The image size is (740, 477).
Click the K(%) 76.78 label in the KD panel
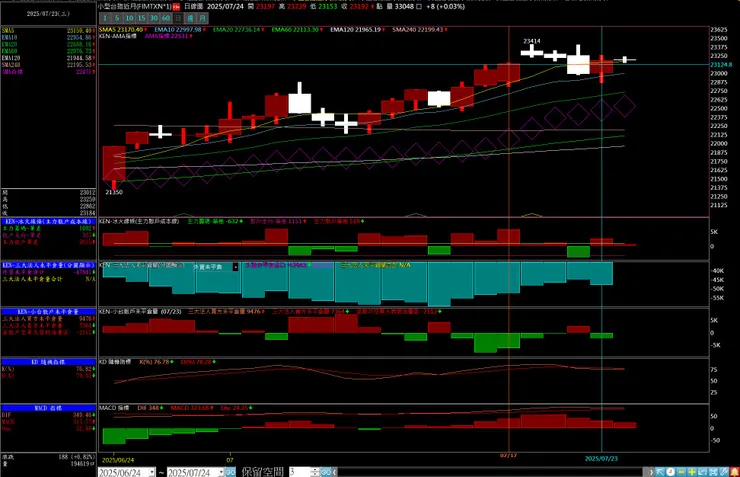(x=156, y=362)
